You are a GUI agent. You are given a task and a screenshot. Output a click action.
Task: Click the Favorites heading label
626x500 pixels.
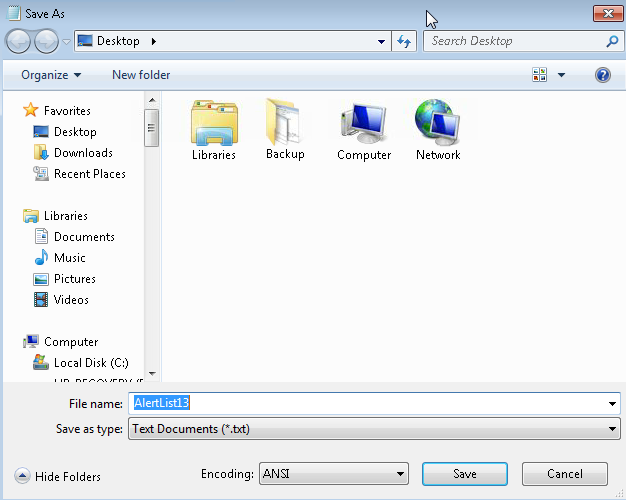click(x=67, y=111)
